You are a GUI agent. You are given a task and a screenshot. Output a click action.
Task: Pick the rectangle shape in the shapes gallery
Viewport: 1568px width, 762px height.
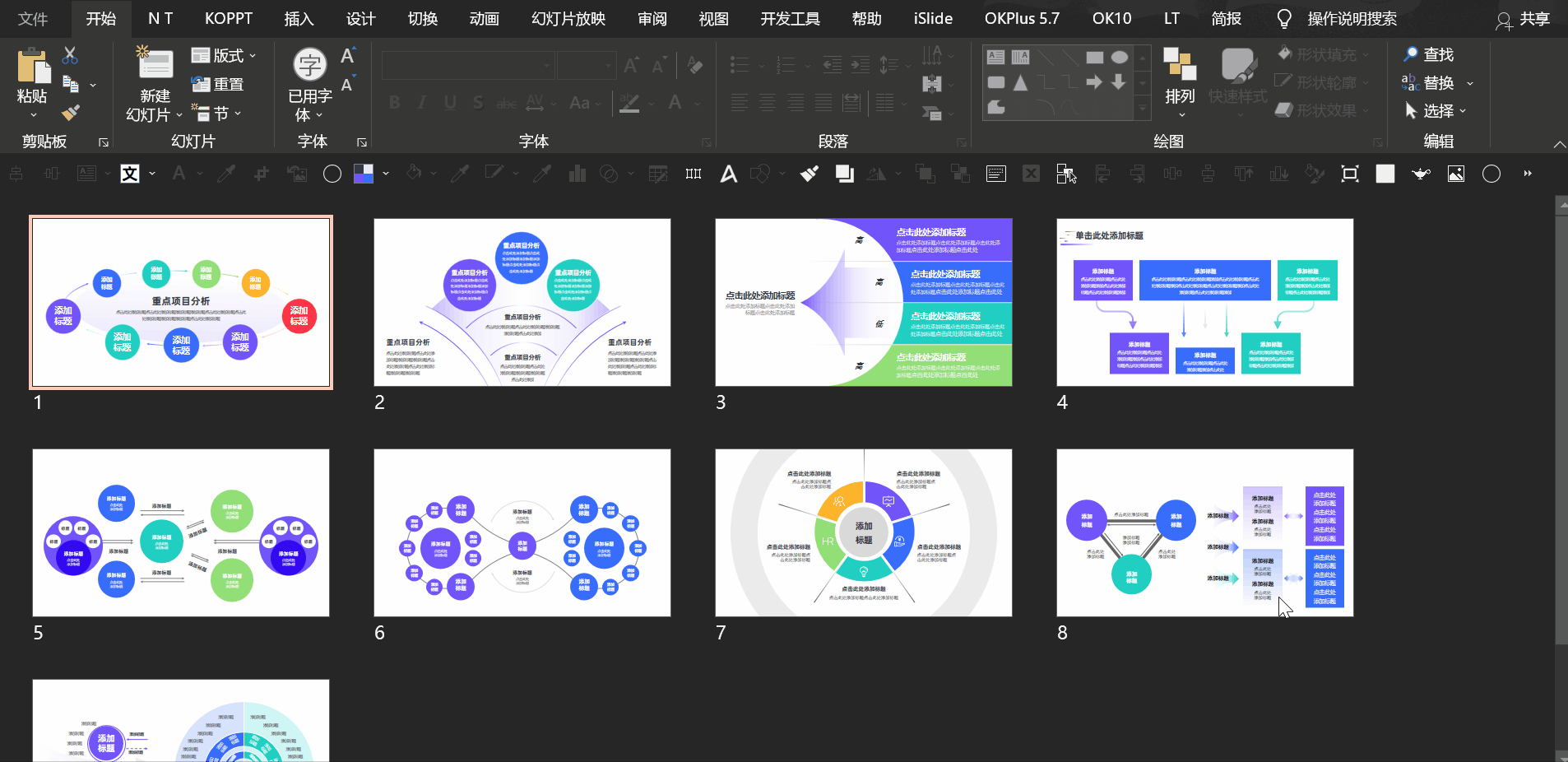pos(1095,58)
